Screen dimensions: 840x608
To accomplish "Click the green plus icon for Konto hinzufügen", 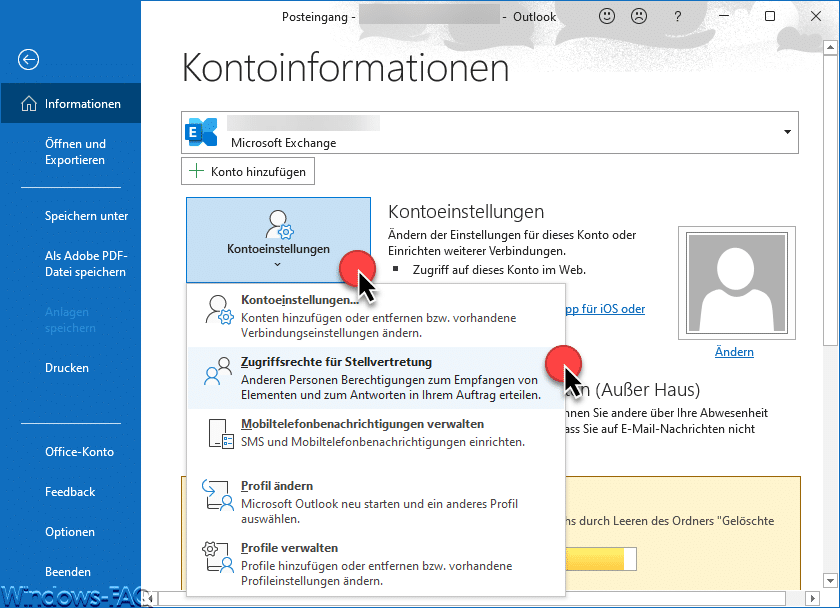I will pos(197,171).
